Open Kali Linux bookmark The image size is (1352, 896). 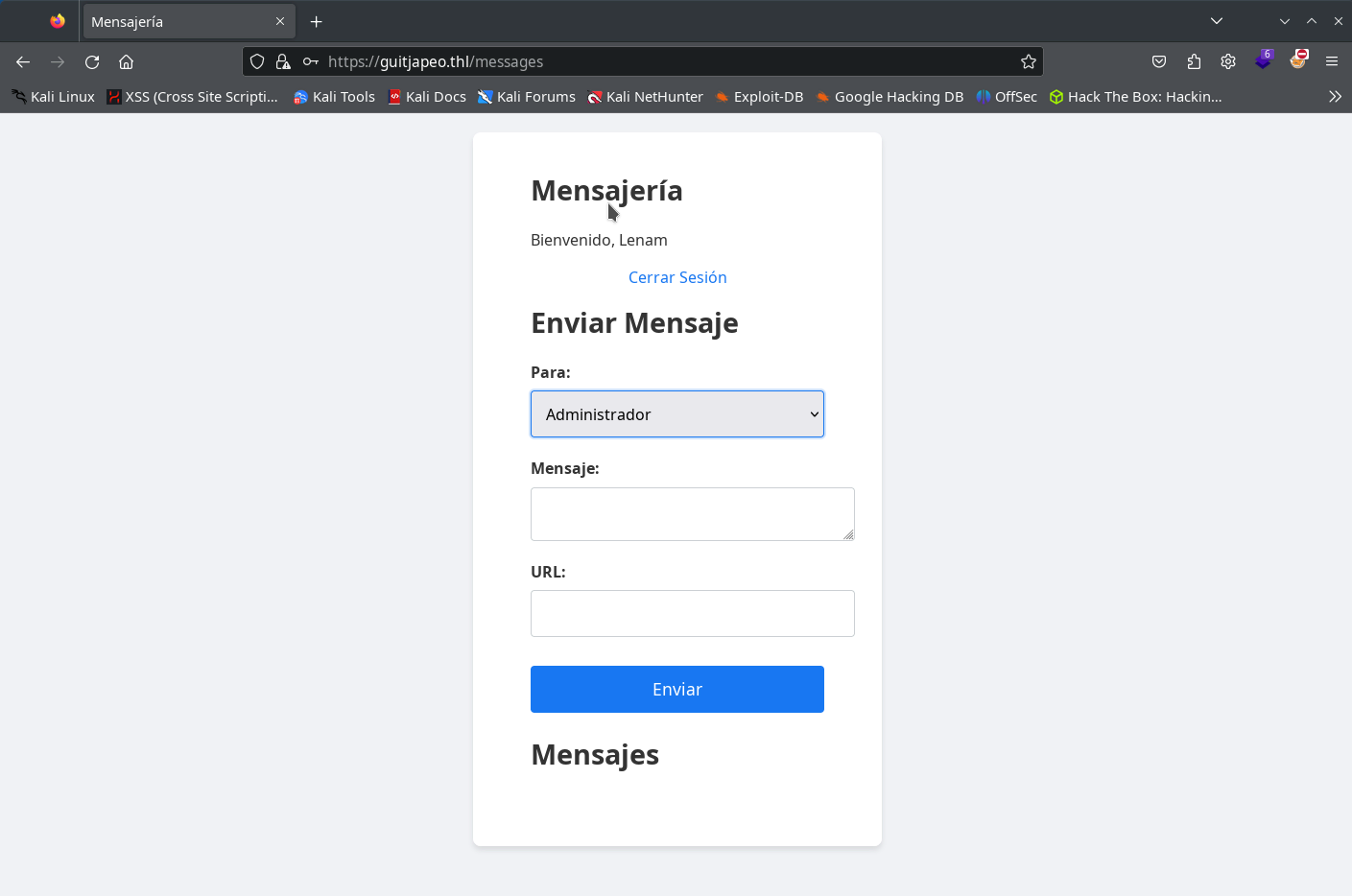point(53,97)
